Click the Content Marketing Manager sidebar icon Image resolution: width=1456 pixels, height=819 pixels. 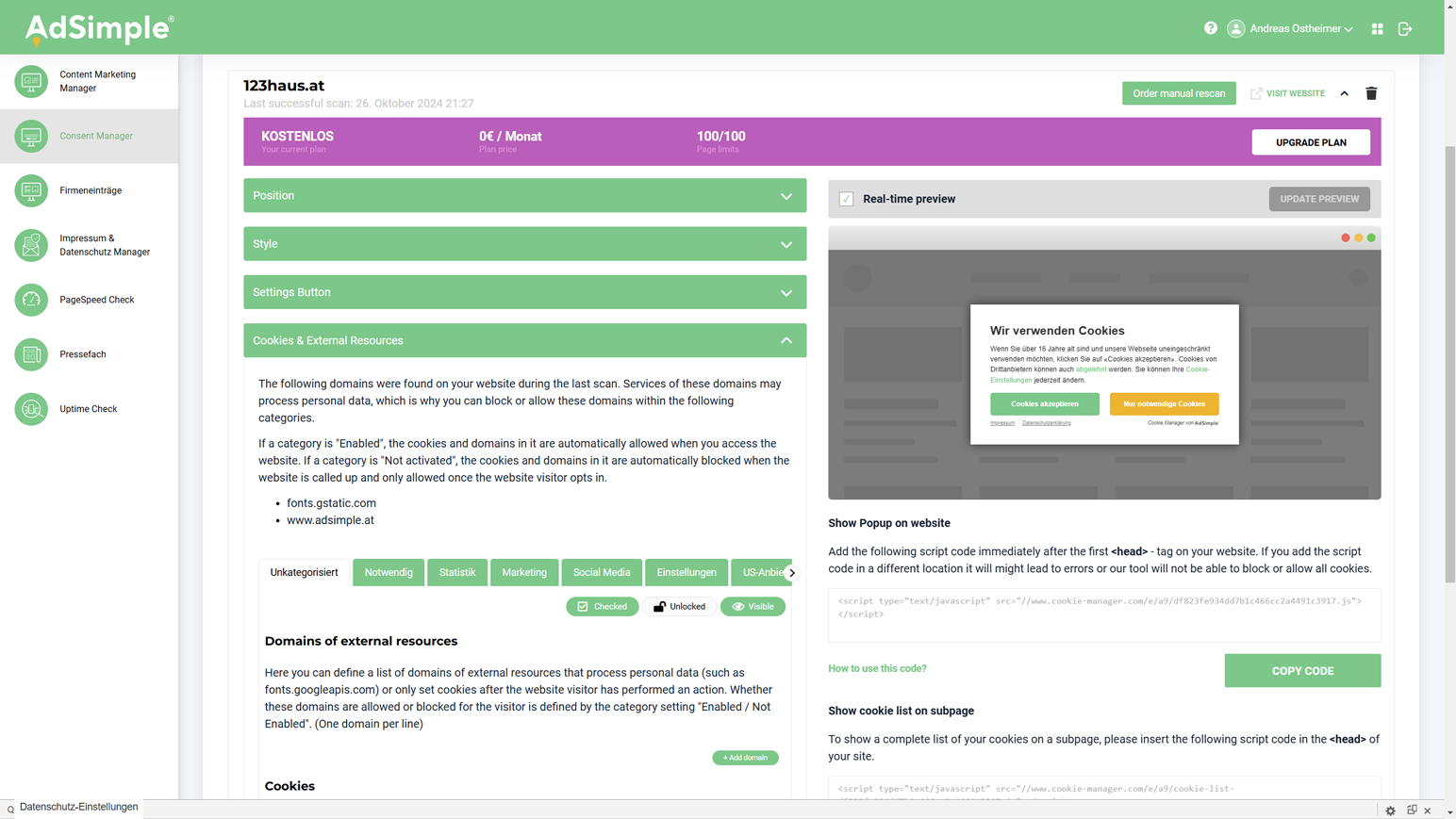pos(31,81)
